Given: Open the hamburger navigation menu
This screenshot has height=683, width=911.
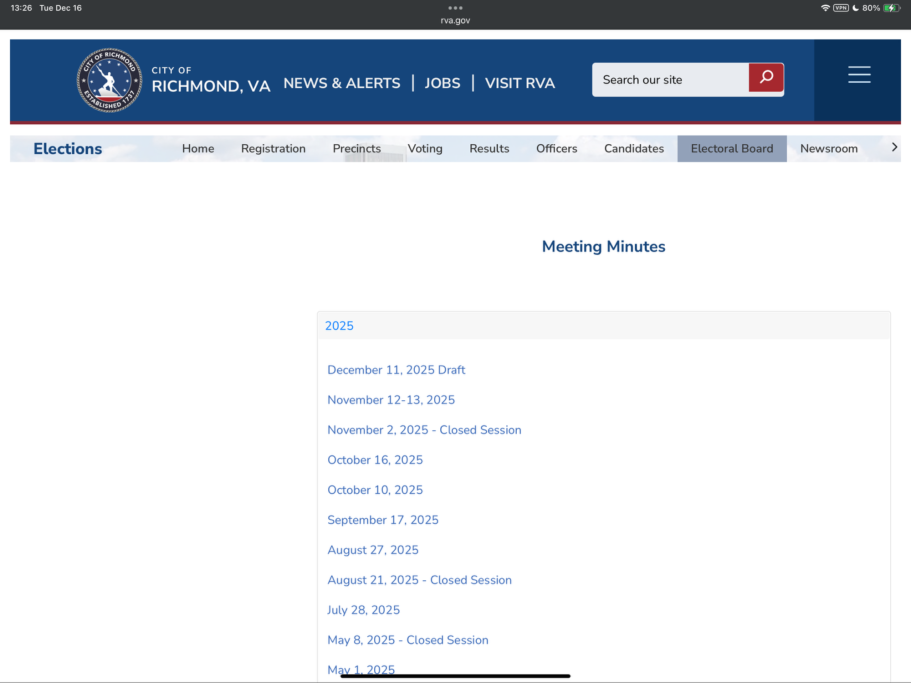Looking at the screenshot, I should coord(858,73).
